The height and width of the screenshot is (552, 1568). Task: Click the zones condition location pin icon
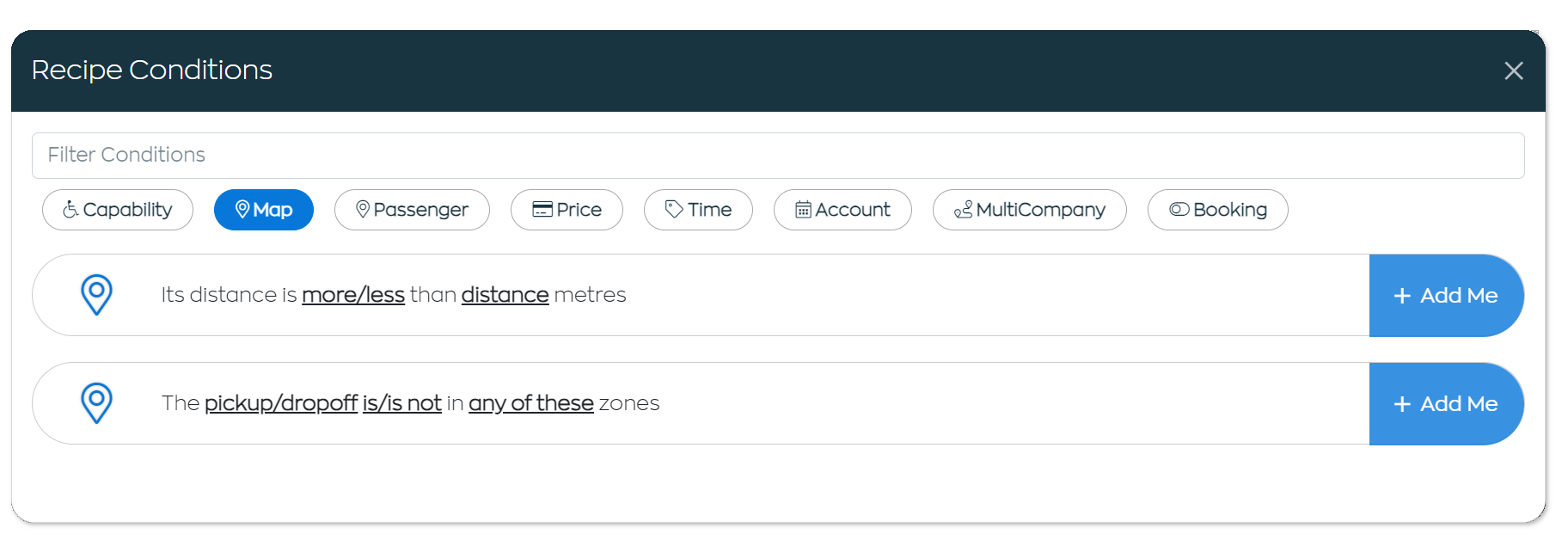pyautogui.click(x=96, y=403)
